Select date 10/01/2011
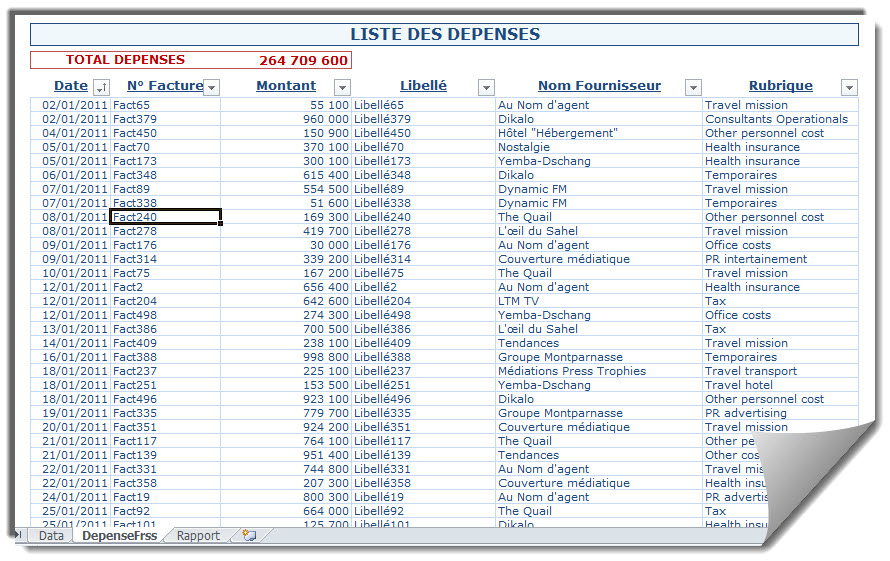Image resolution: width=890 pixels, height=561 pixels. pyautogui.click(x=70, y=273)
